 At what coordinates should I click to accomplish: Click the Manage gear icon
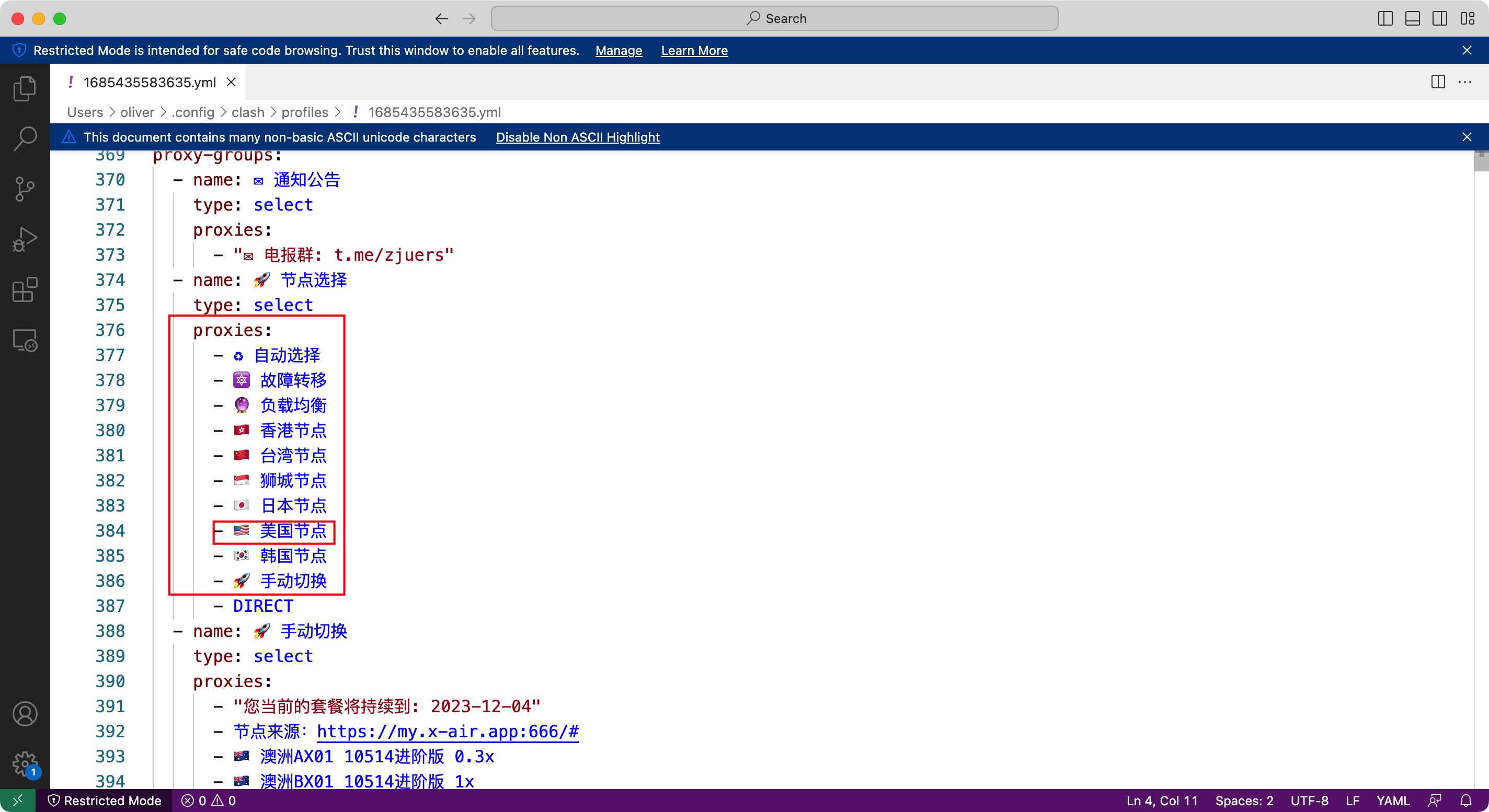[24, 763]
